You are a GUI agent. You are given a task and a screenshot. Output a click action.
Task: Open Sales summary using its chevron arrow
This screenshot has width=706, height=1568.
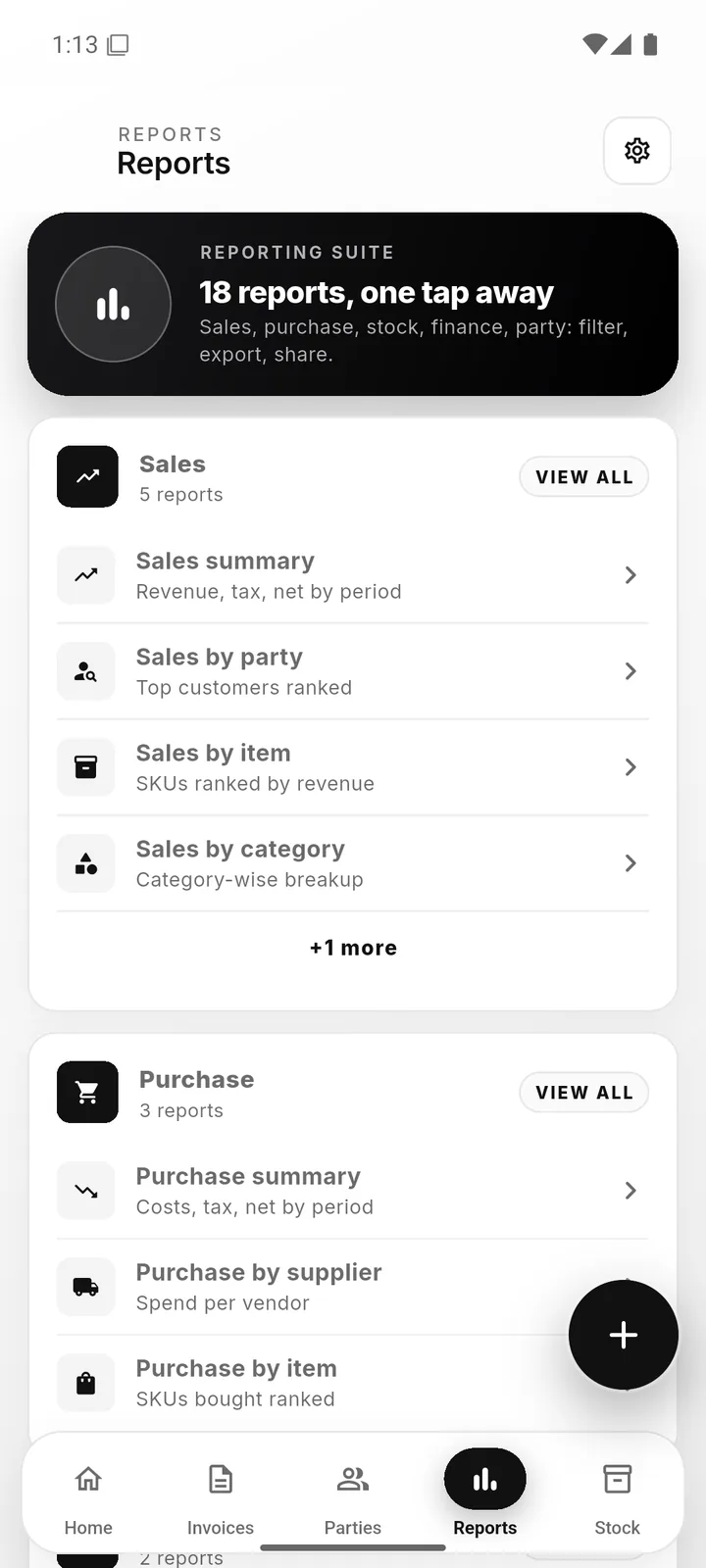[630, 575]
